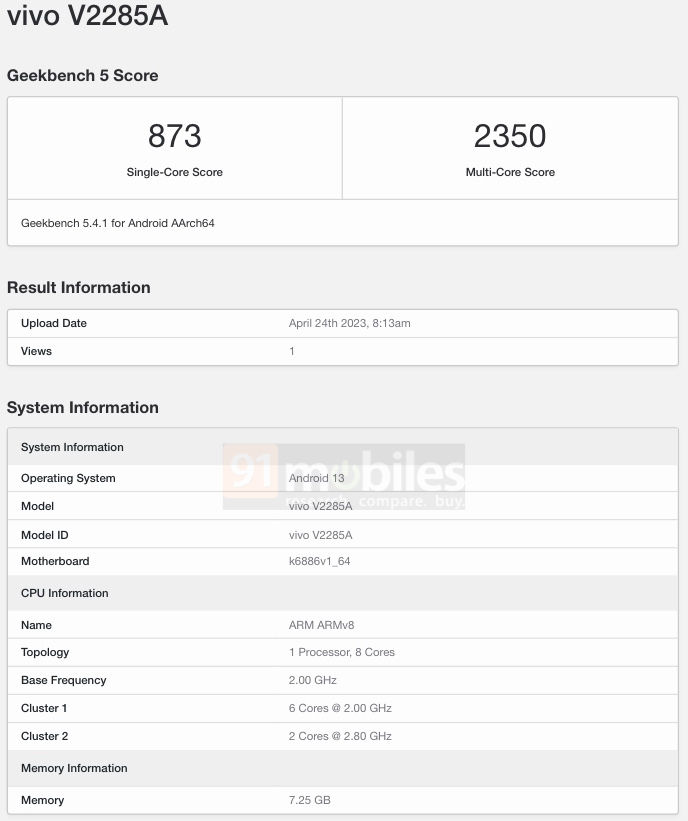The height and width of the screenshot is (821, 688).
Task: Select Cluster 2 value 2 Cores @ 2.80 GHz
Action: [x=340, y=736]
